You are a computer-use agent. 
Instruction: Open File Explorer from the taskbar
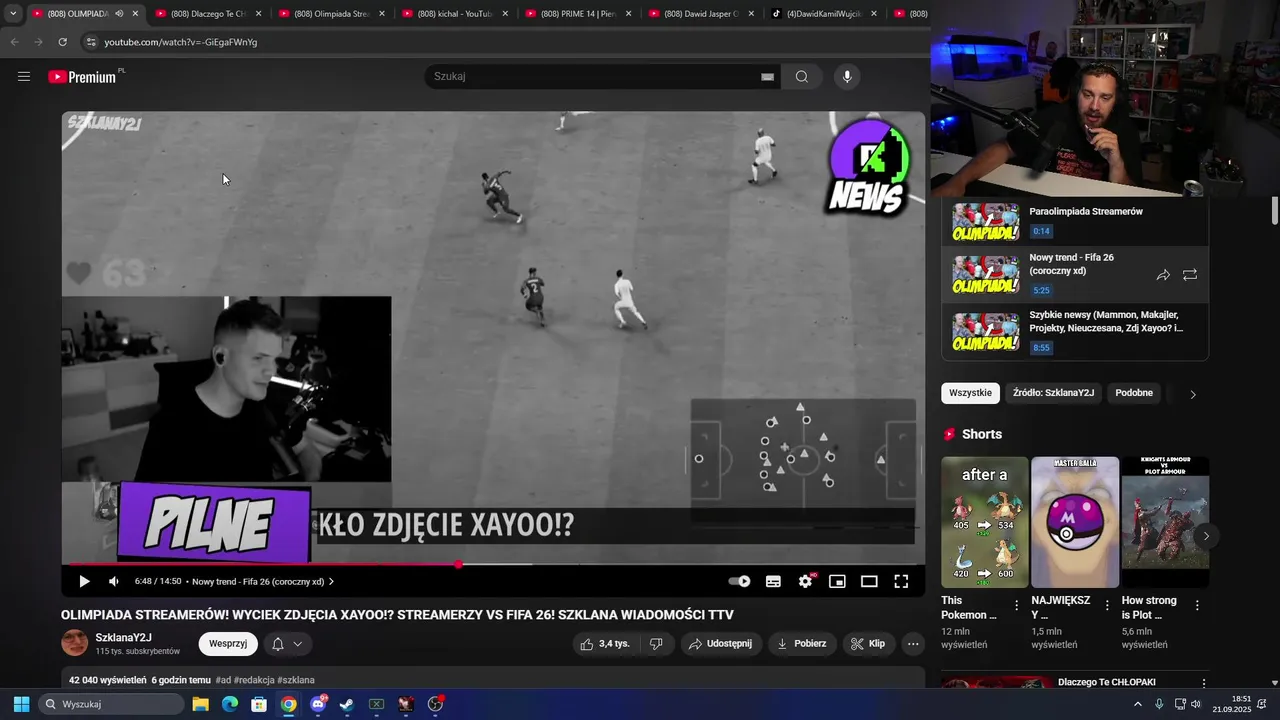200,704
